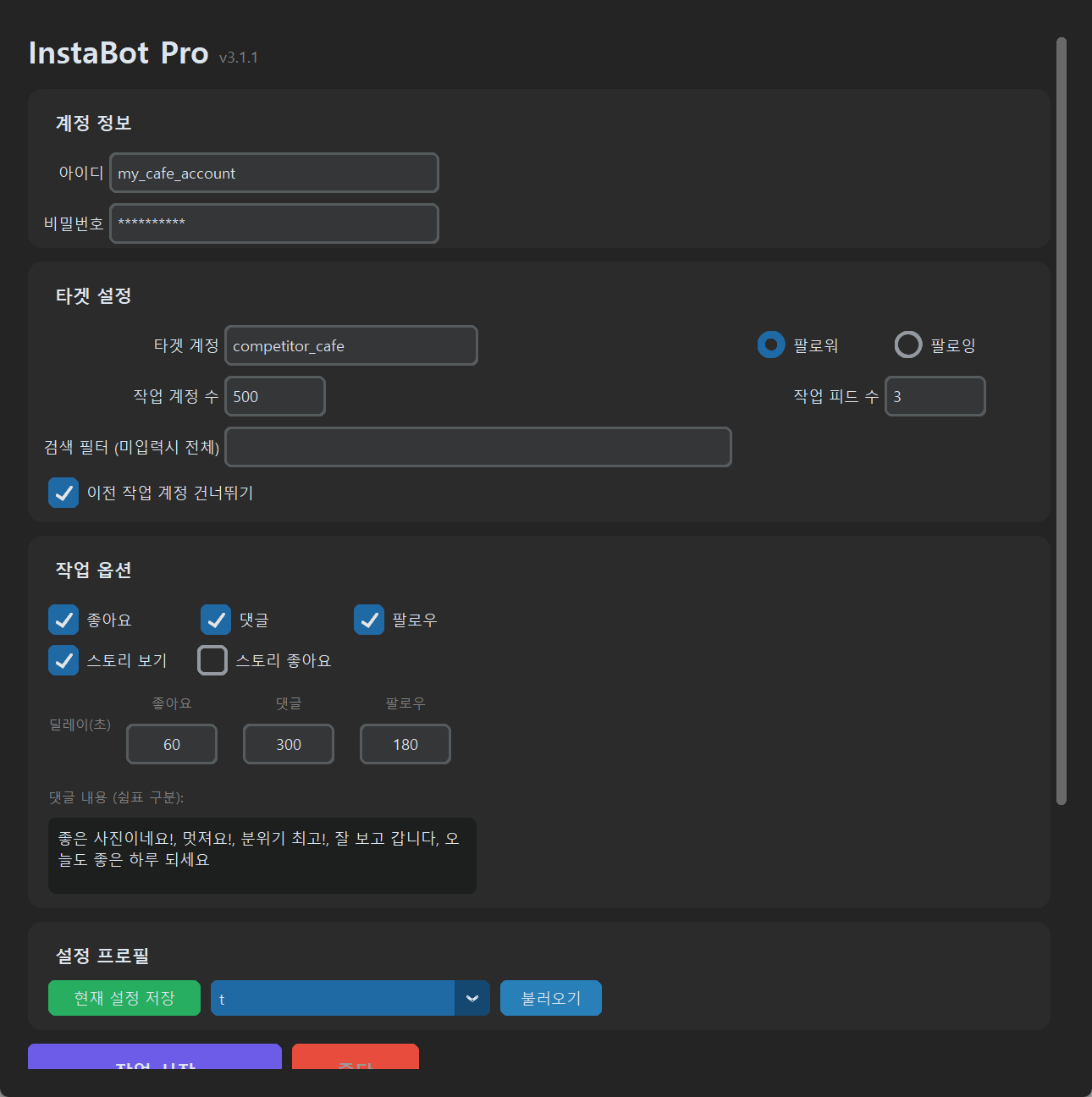1092x1097 pixels.
Task: Click the 타겟 설정 section heading
Action: (93, 295)
